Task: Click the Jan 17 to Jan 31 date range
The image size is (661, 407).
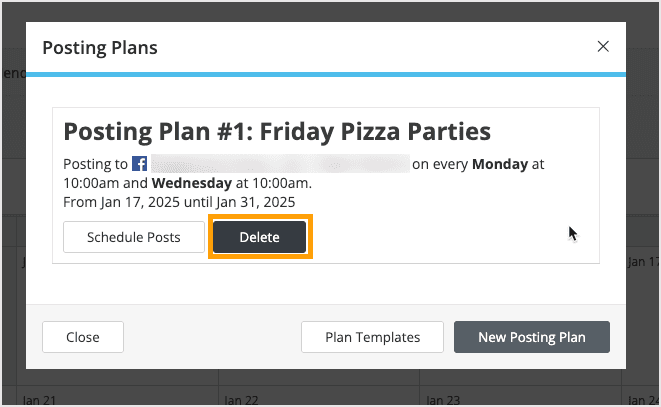Action: 179,202
